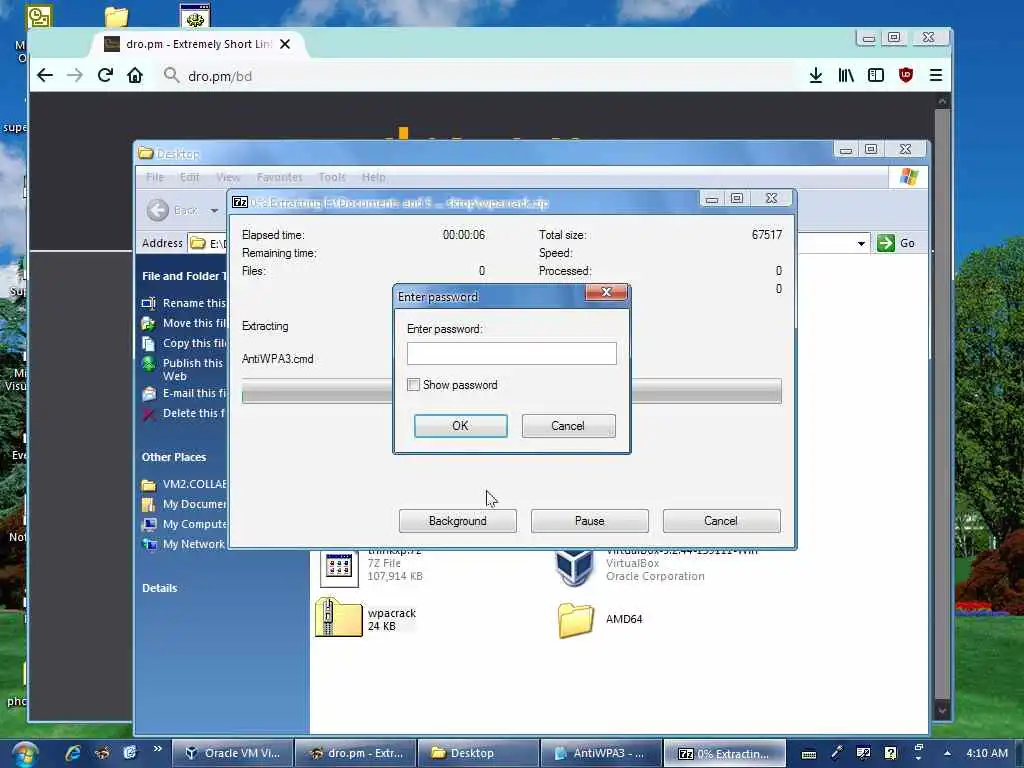Open the browser downloads panel
The height and width of the screenshot is (768, 1024).
(816, 76)
